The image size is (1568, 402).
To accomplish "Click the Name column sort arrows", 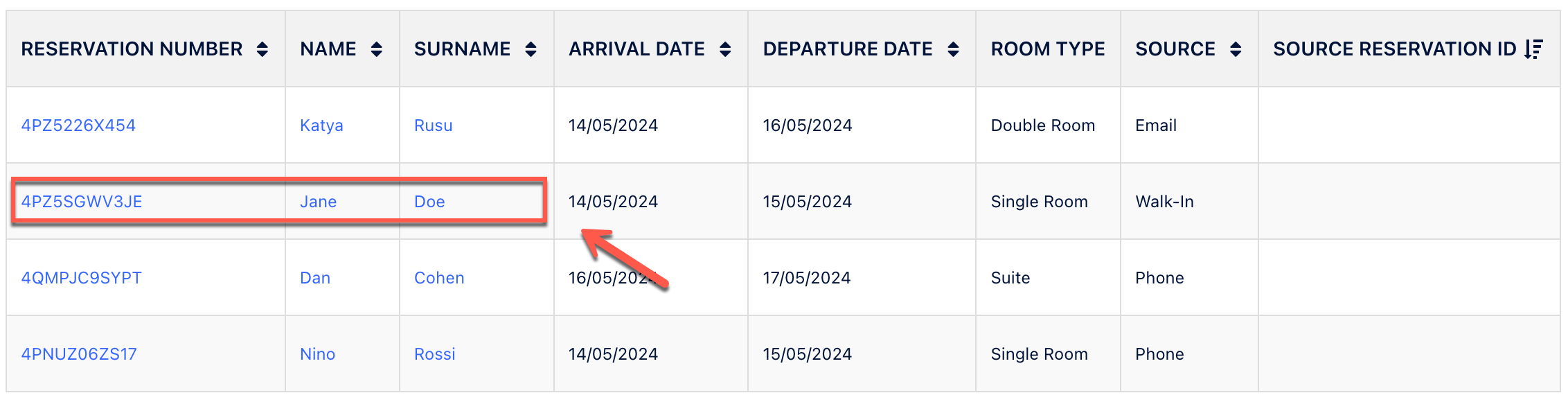I will coord(376,49).
